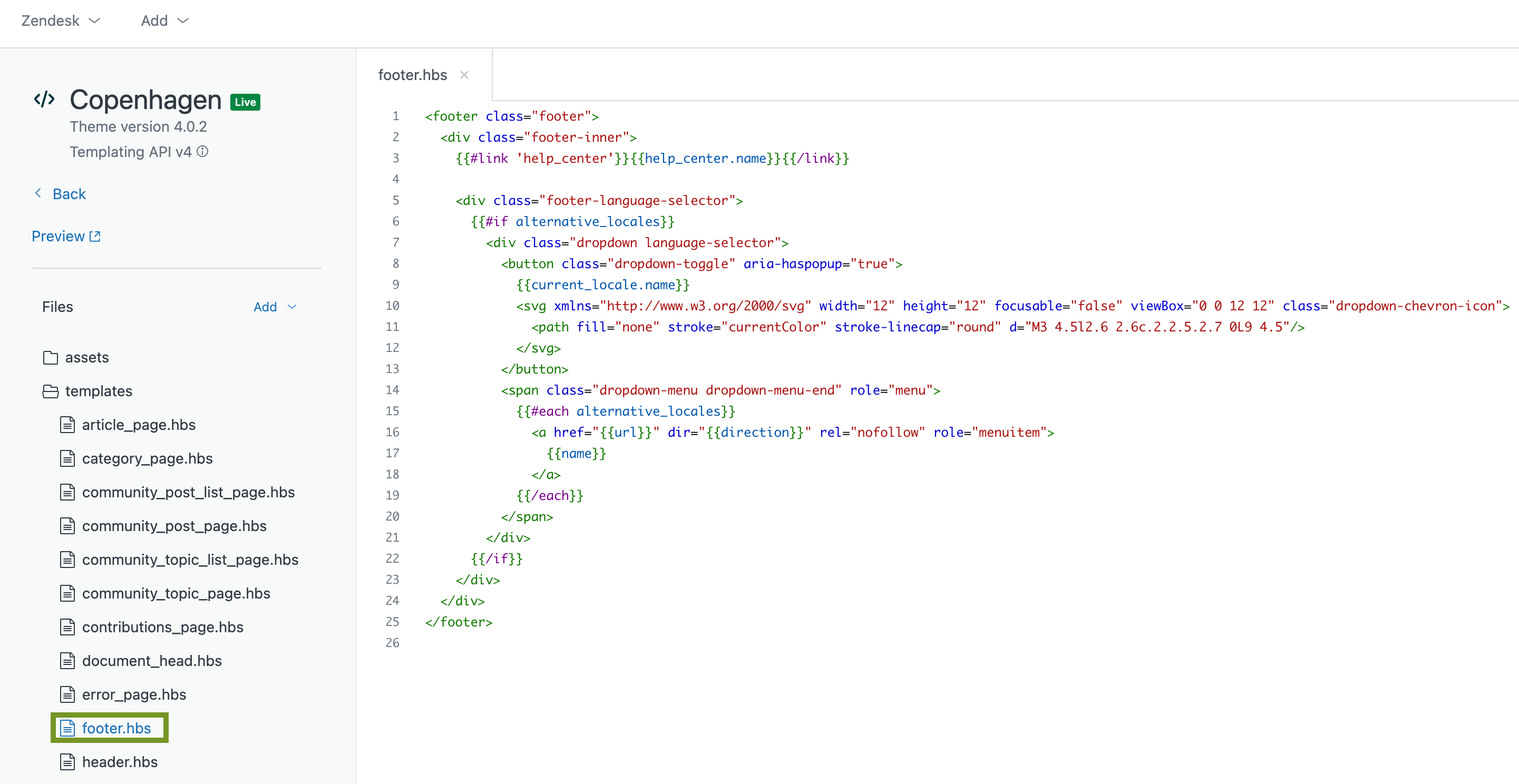Open community_topic_list_page.hbs file
Screen dimensions: 1519x784
[190, 560]
